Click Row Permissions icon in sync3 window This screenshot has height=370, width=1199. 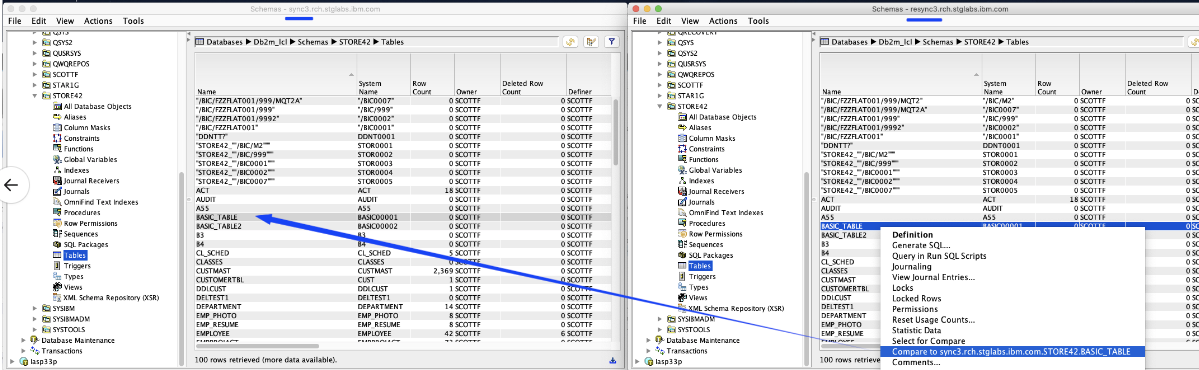pyautogui.click(x=57, y=223)
